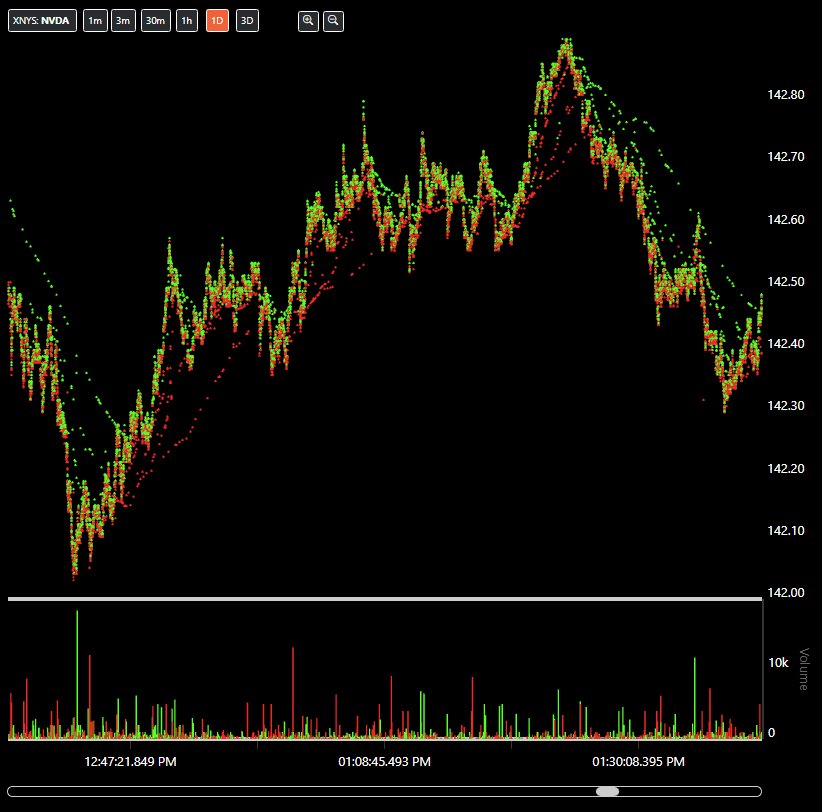Switch to the 1m timeframe

pyautogui.click(x=95, y=21)
